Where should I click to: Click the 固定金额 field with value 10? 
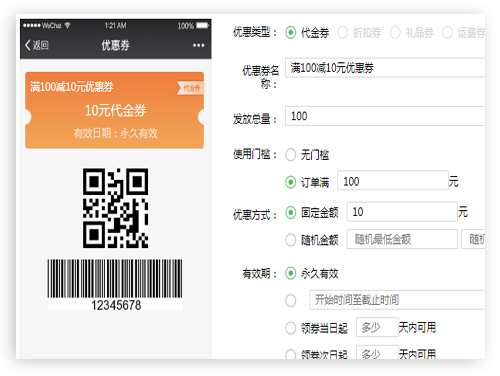(402, 211)
